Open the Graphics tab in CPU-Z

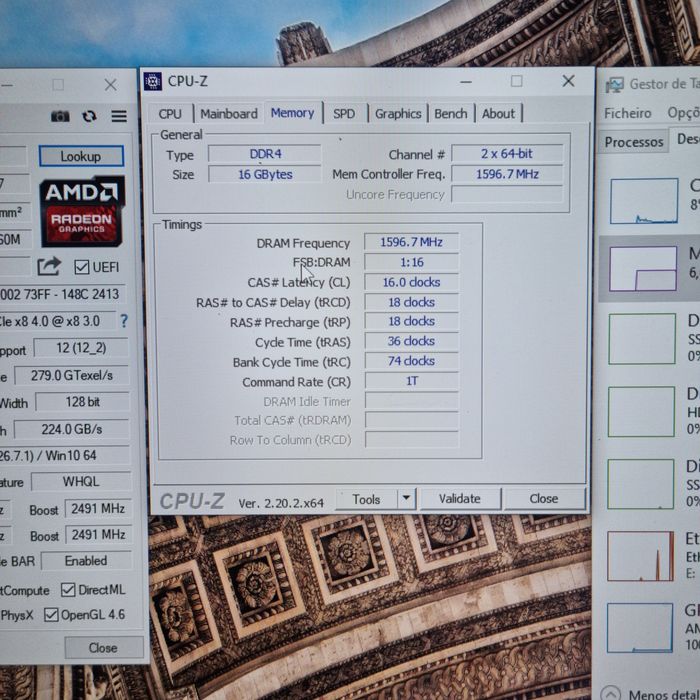pos(398,114)
